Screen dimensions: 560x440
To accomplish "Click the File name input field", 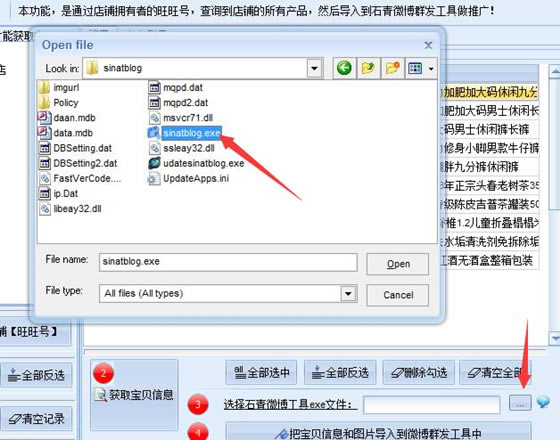I will (228, 262).
